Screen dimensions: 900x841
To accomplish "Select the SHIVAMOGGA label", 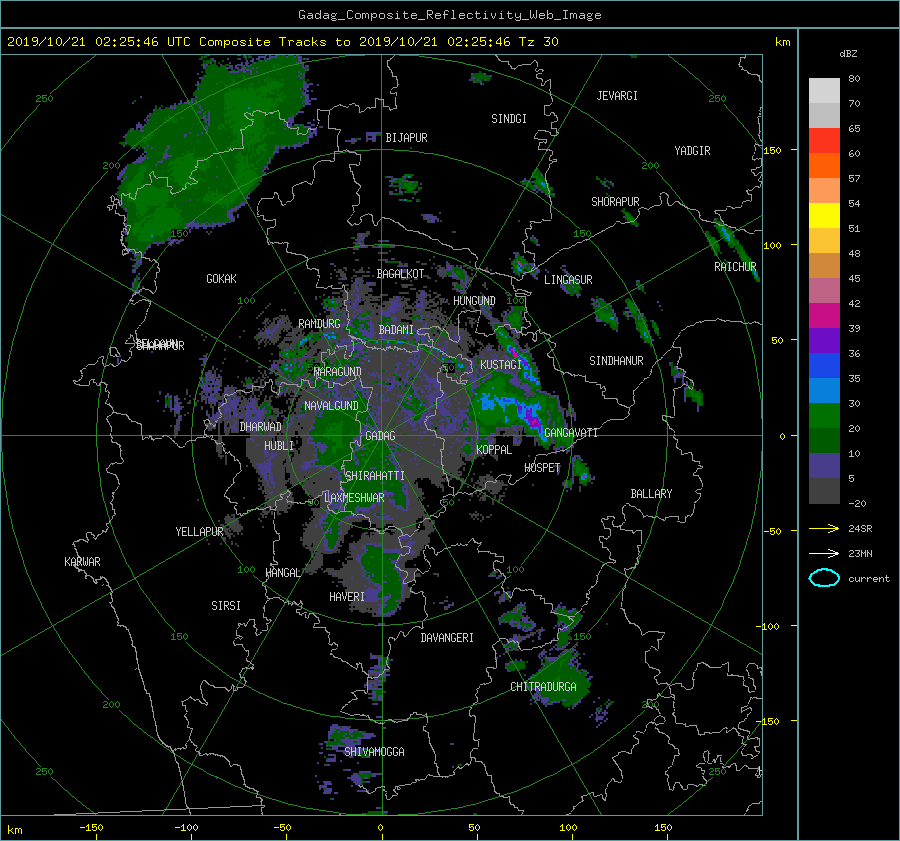I will point(374,751).
